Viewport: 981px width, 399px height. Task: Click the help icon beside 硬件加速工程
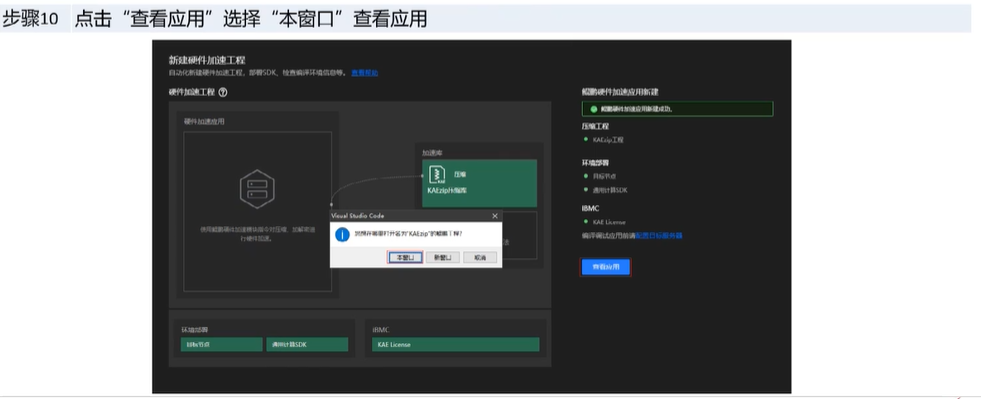[223, 92]
